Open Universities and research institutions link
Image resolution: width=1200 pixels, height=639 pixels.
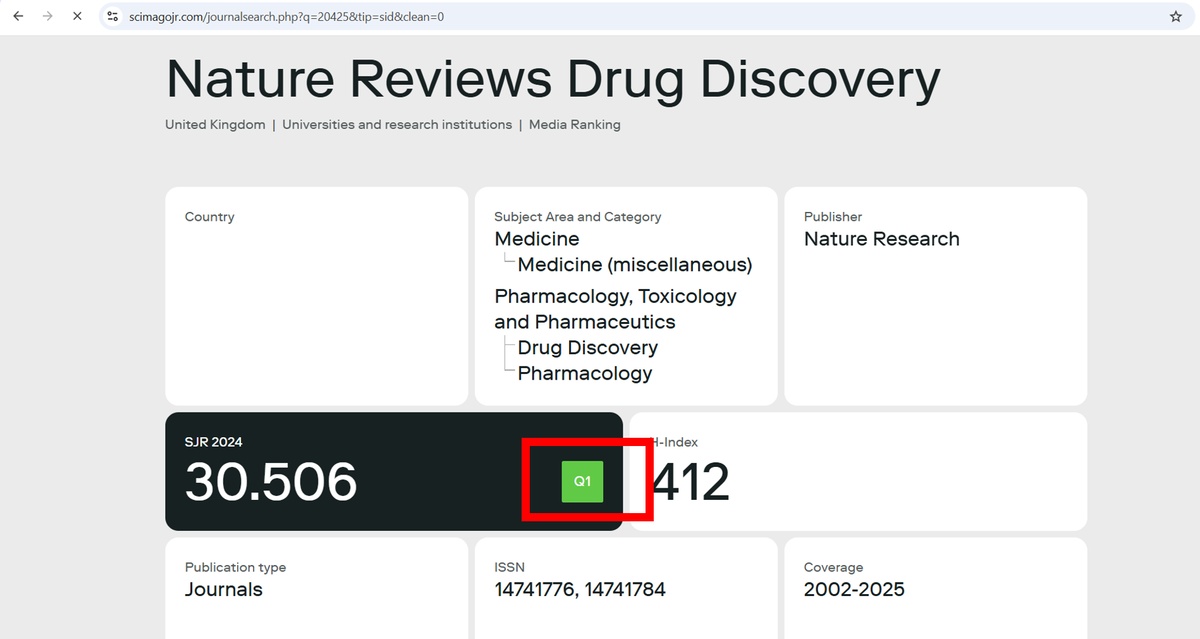(x=397, y=125)
